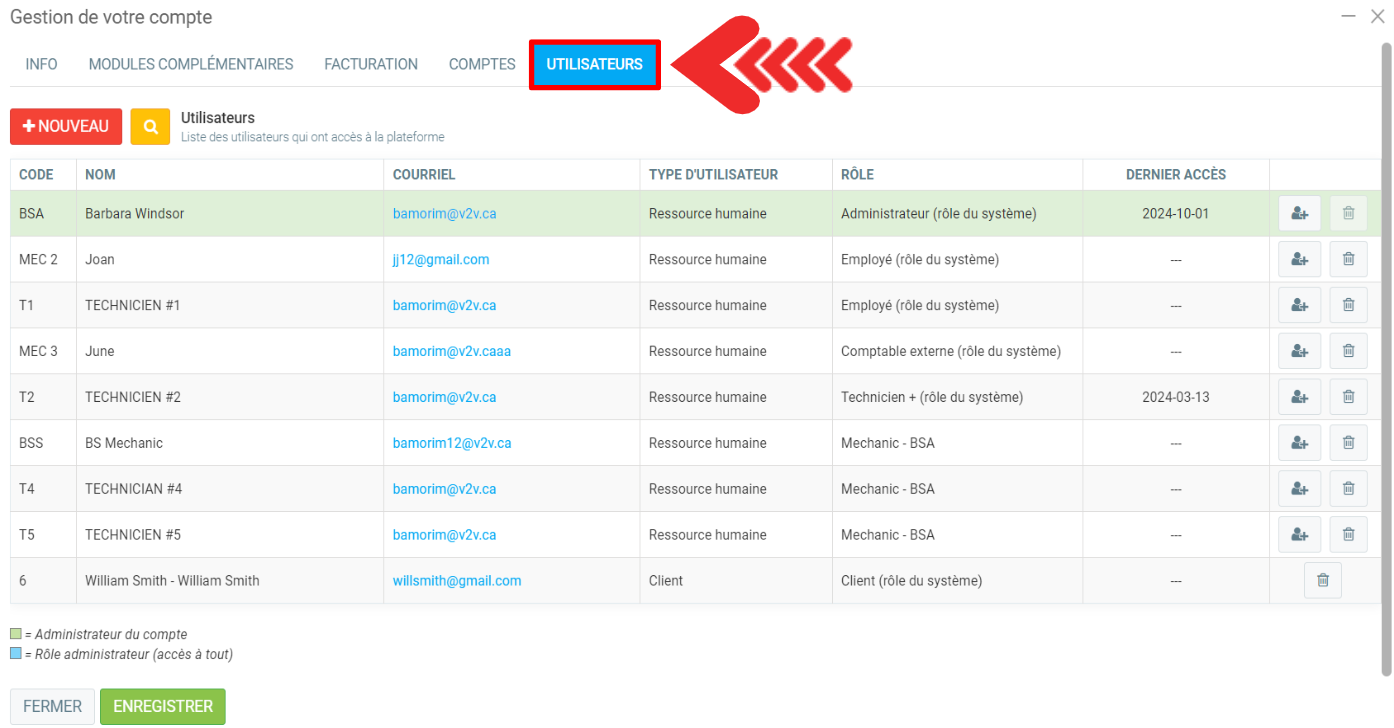Click add-user icon in June's row

(1299, 352)
